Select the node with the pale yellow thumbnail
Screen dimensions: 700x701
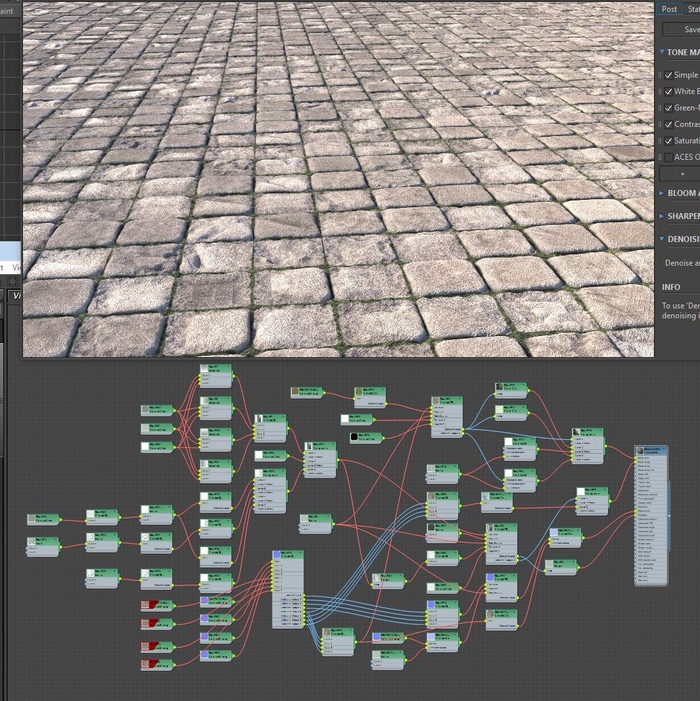coord(511,414)
